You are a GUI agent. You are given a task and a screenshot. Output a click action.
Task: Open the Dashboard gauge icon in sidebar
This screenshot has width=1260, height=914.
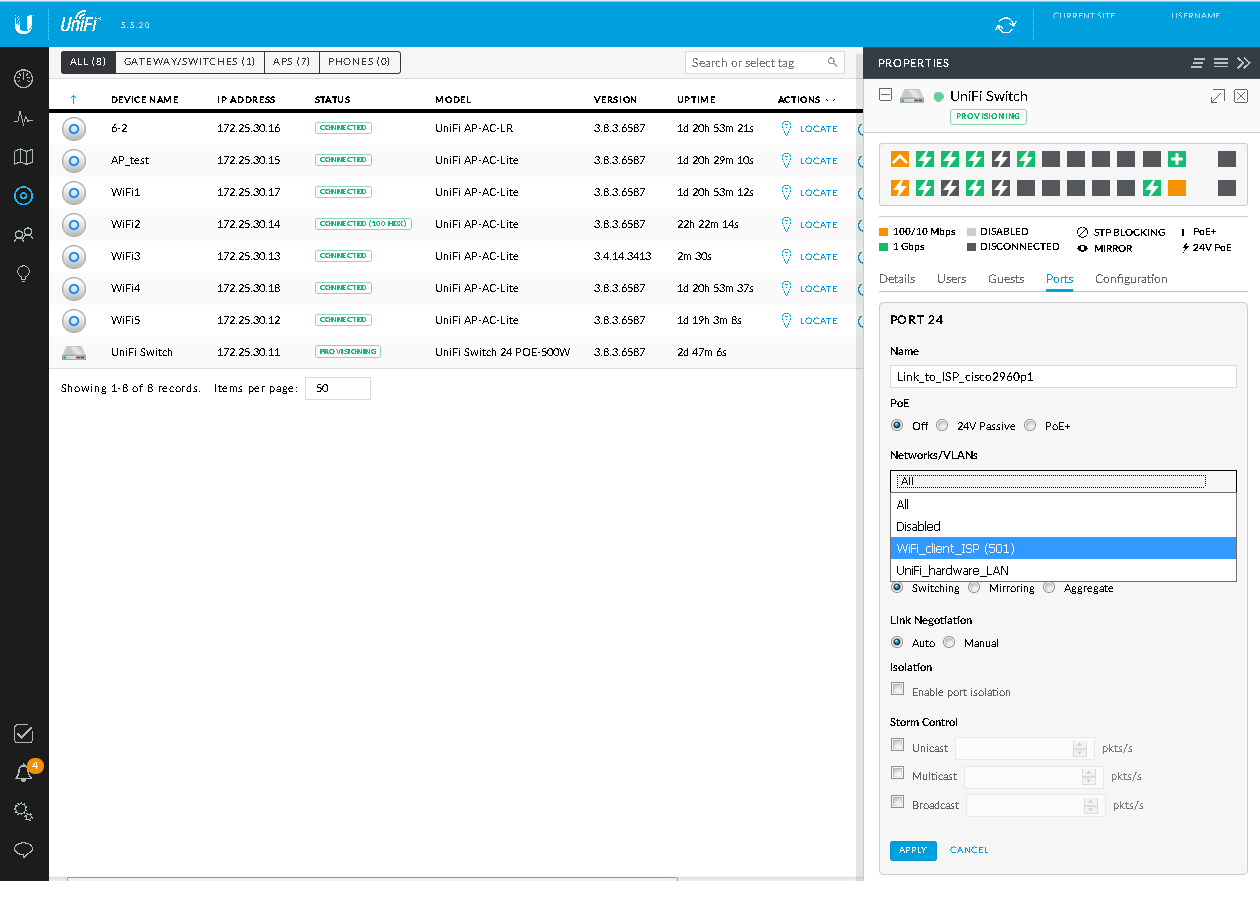(x=24, y=79)
